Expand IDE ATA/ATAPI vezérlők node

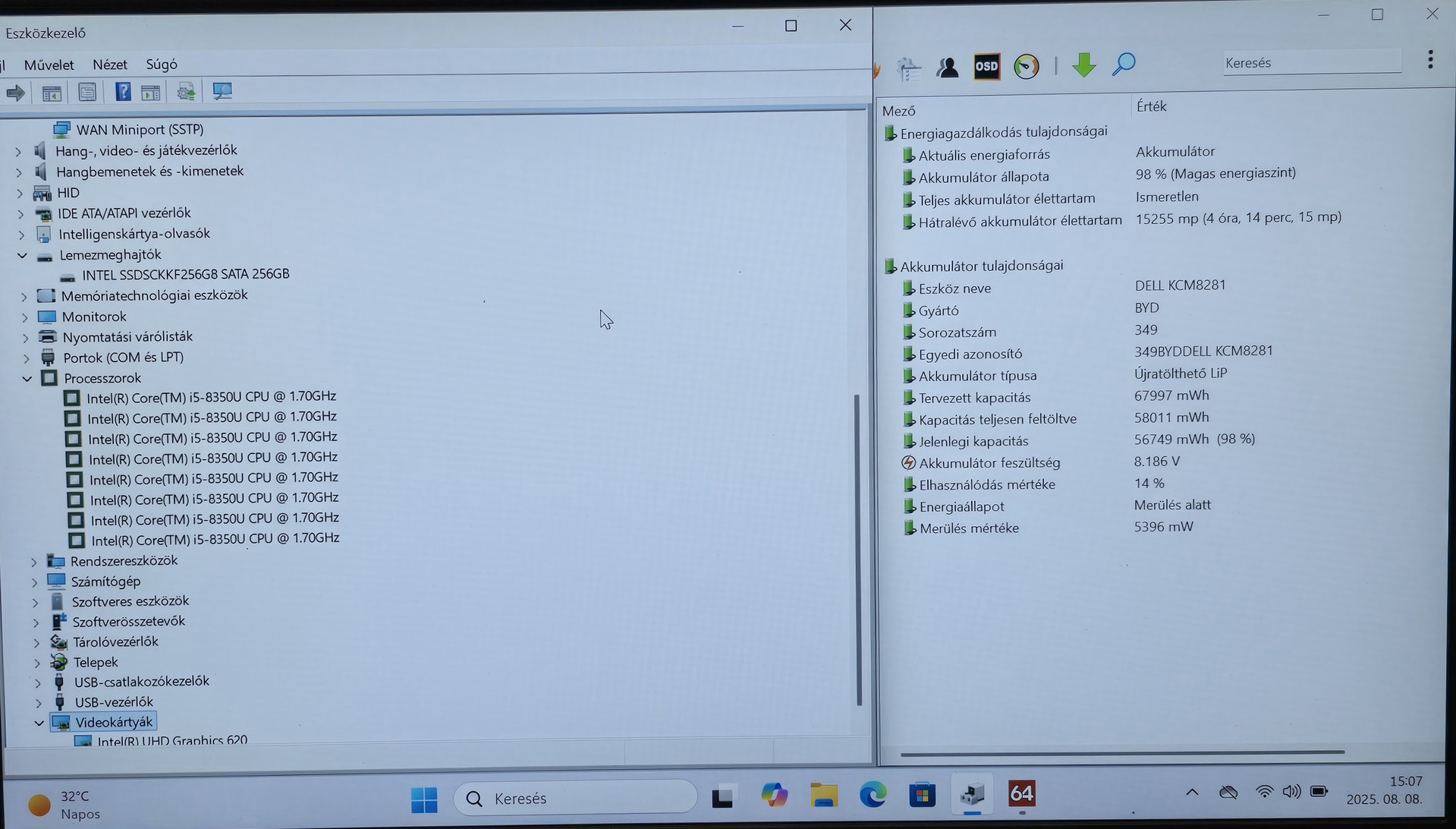20,214
